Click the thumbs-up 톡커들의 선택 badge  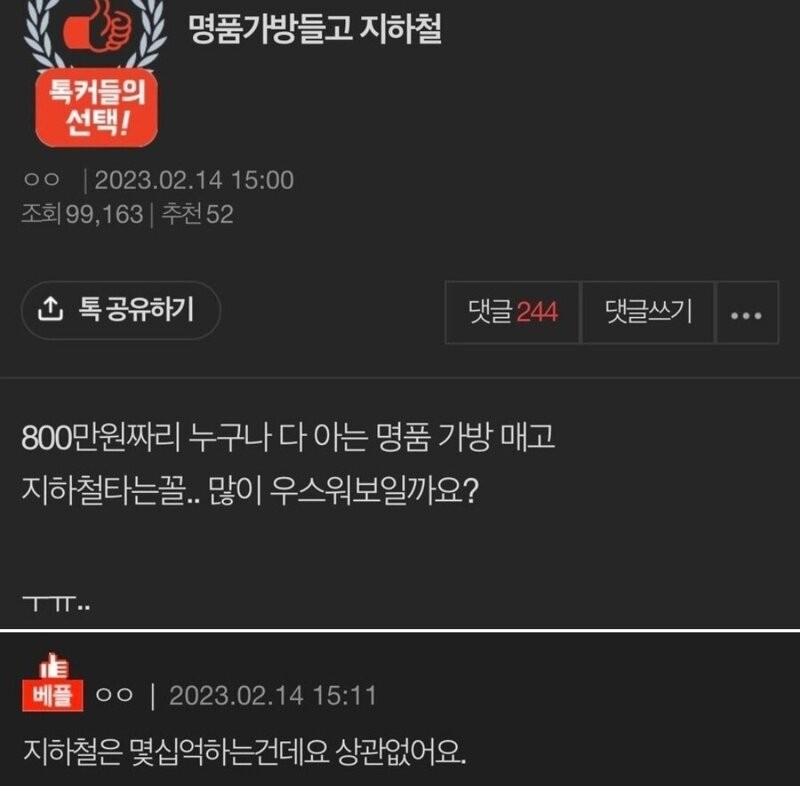96,74
